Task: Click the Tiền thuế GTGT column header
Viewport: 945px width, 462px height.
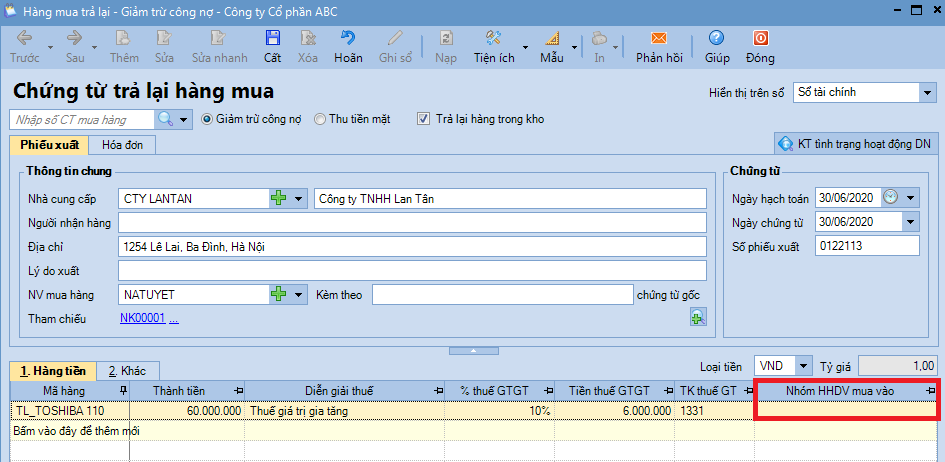Action: [x=614, y=391]
